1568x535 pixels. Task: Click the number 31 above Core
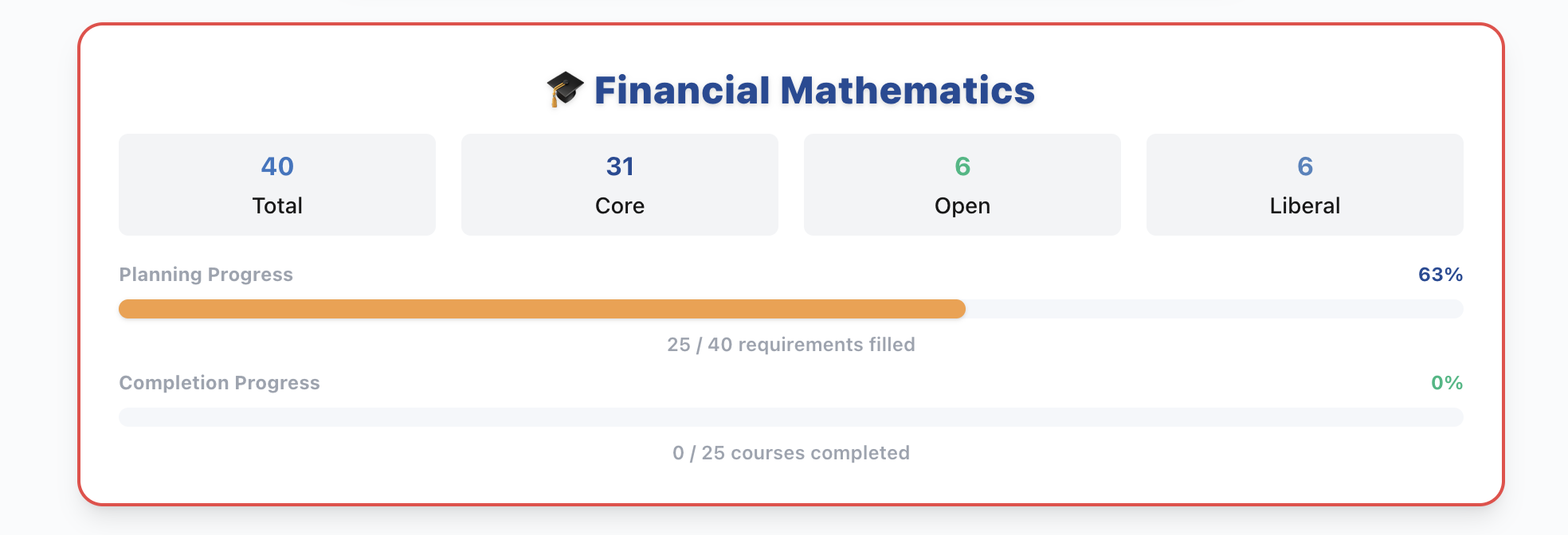pyautogui.click(x=620, y=166)
